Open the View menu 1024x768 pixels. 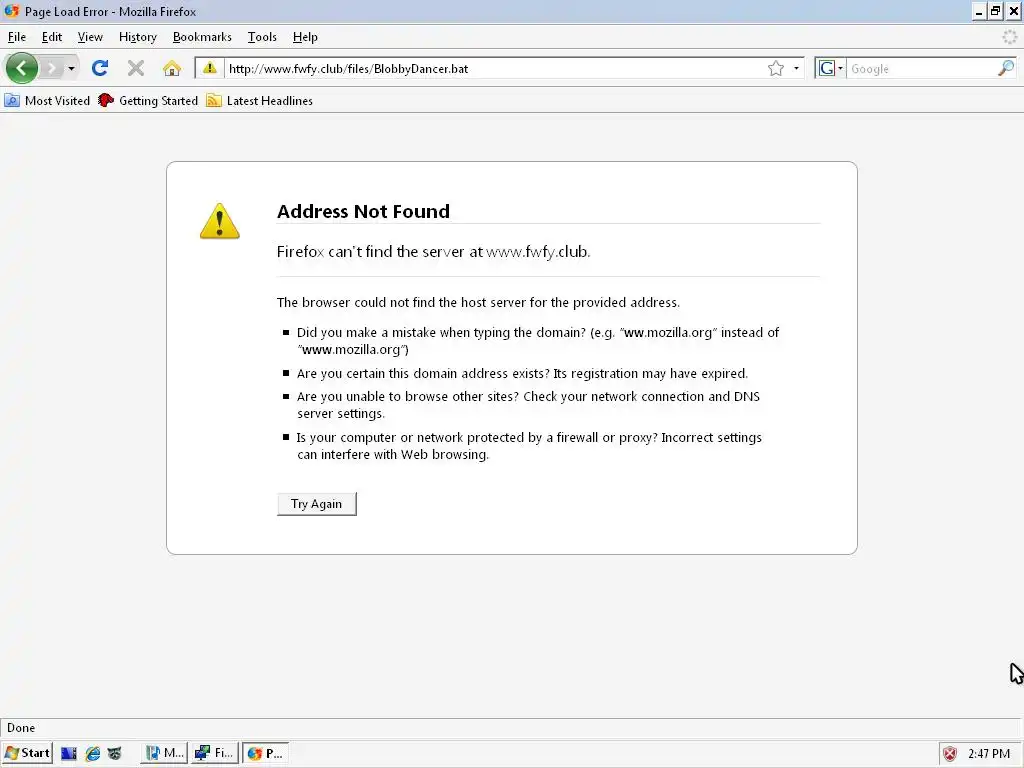coord(90,37)
